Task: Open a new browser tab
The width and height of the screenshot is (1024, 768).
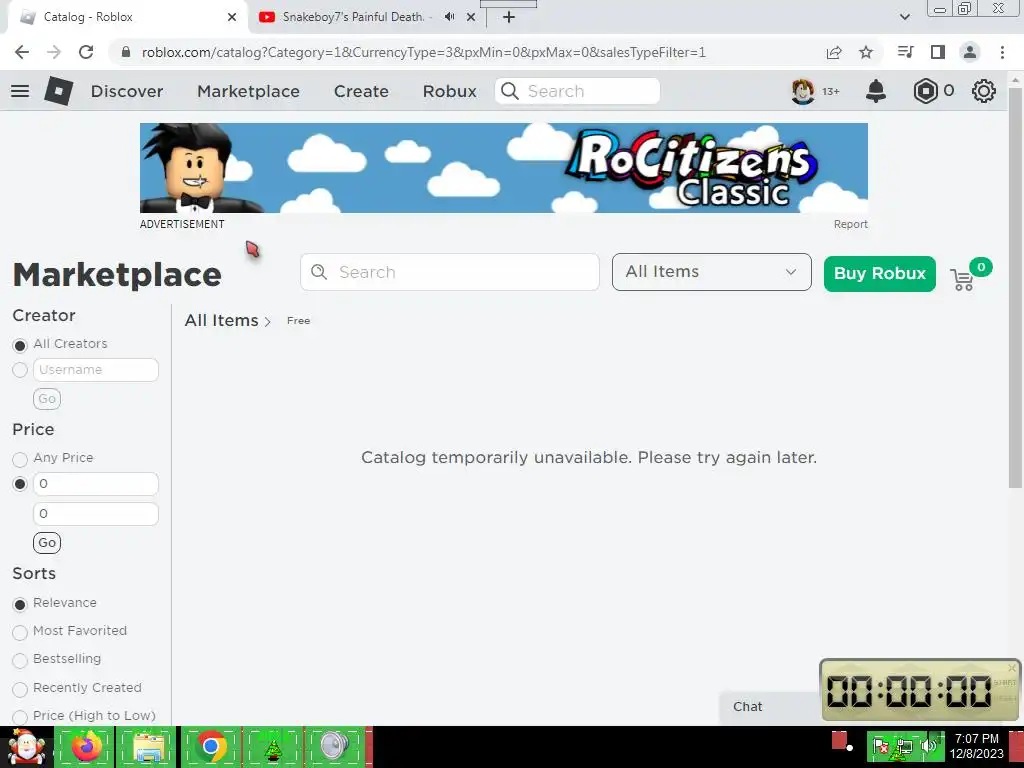Action: coord(509,17)
